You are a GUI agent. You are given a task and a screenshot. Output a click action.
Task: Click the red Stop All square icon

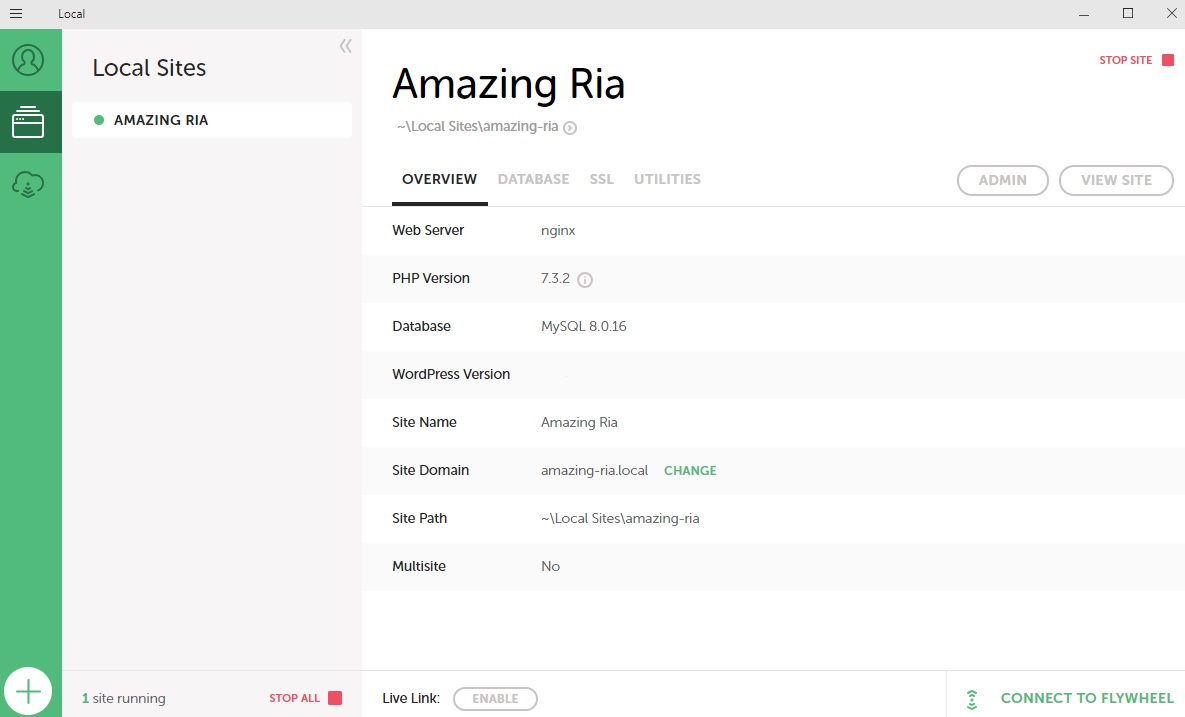pyautogui.click(x=335, y=698)
